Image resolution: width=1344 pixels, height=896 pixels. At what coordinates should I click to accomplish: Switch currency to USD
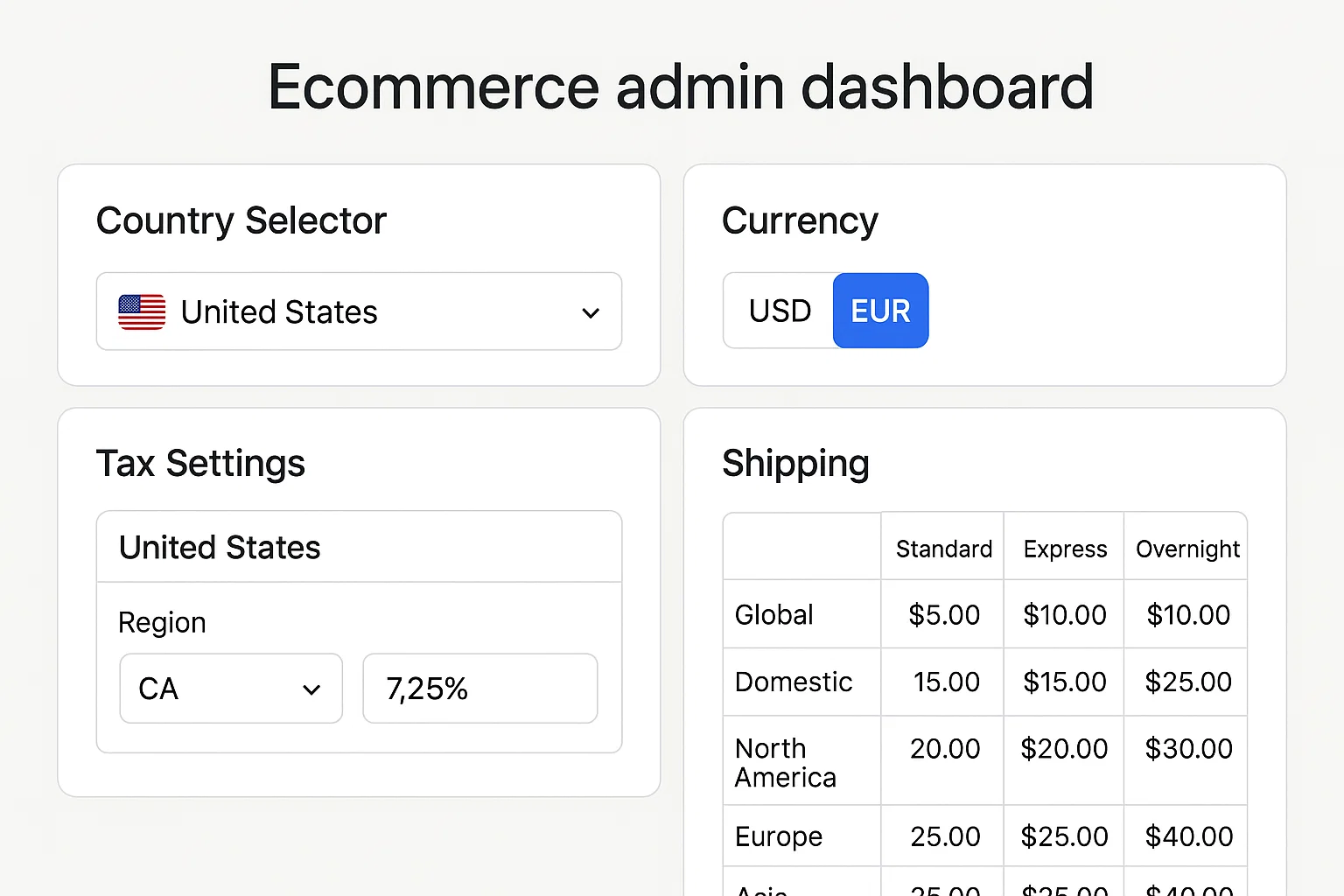(779, 311)
